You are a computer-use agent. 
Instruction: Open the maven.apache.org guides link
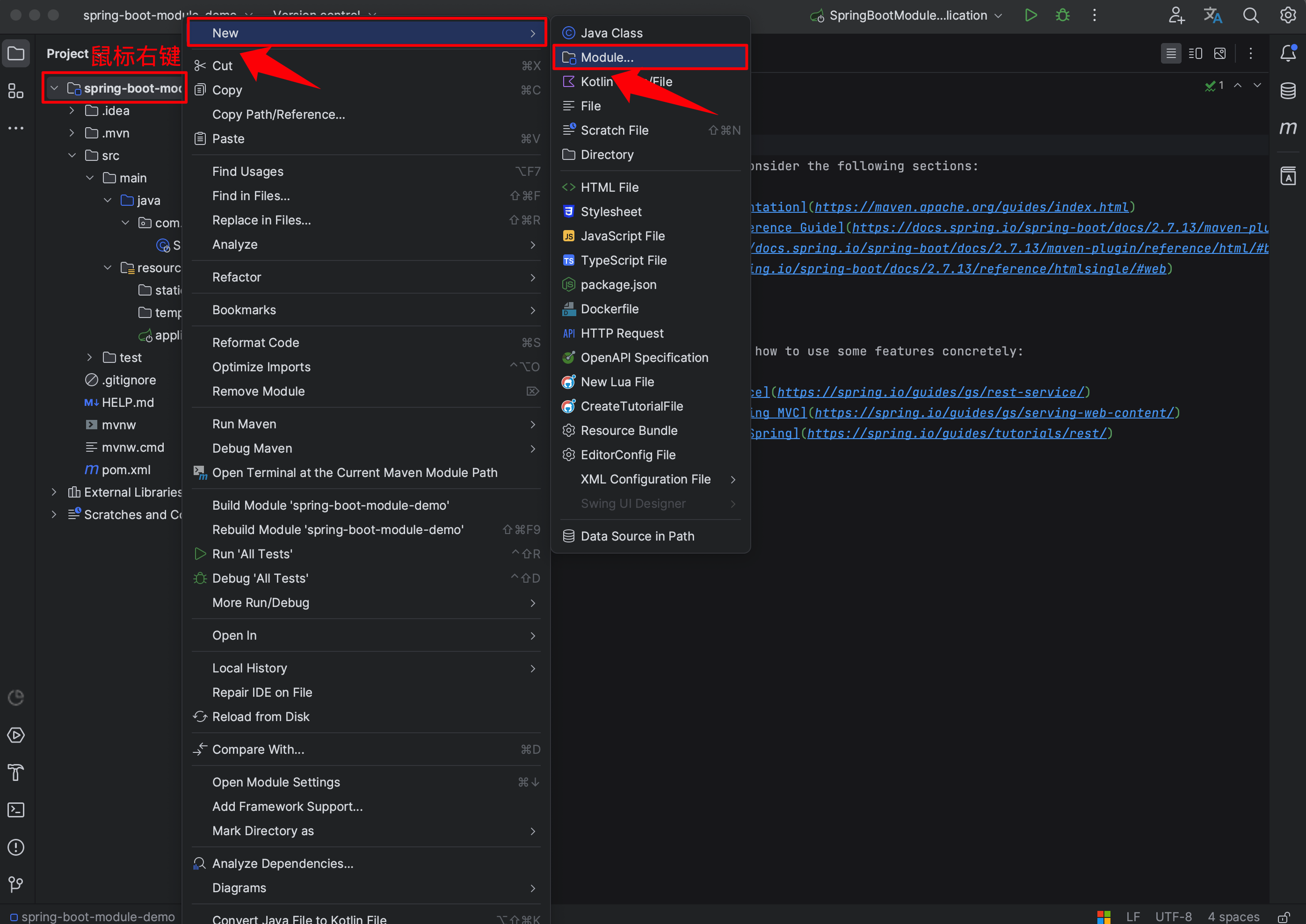click(972, 207)
